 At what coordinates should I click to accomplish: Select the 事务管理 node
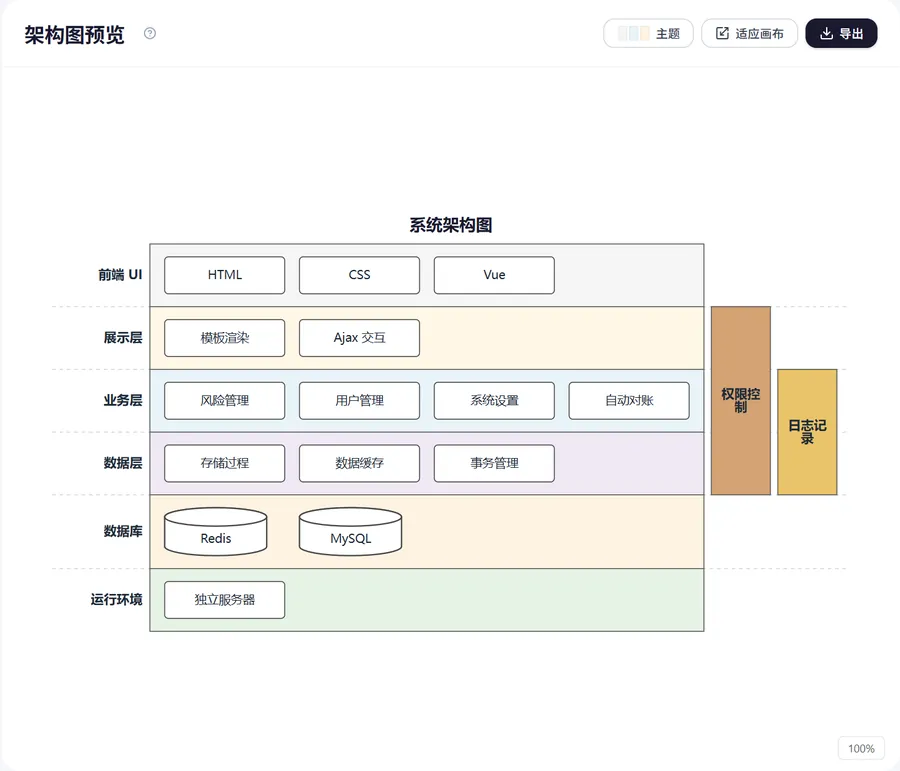coord(494,463)
